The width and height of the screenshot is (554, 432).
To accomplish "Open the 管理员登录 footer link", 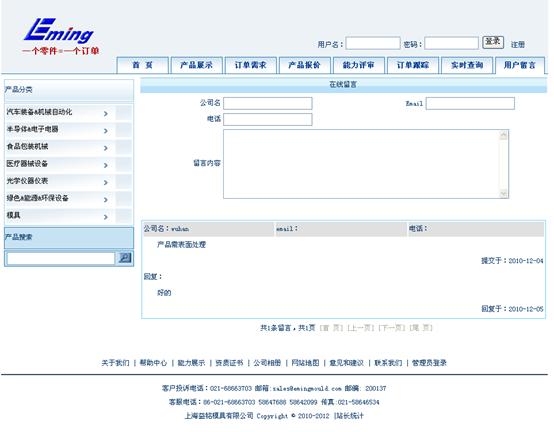I will point(429,363).
